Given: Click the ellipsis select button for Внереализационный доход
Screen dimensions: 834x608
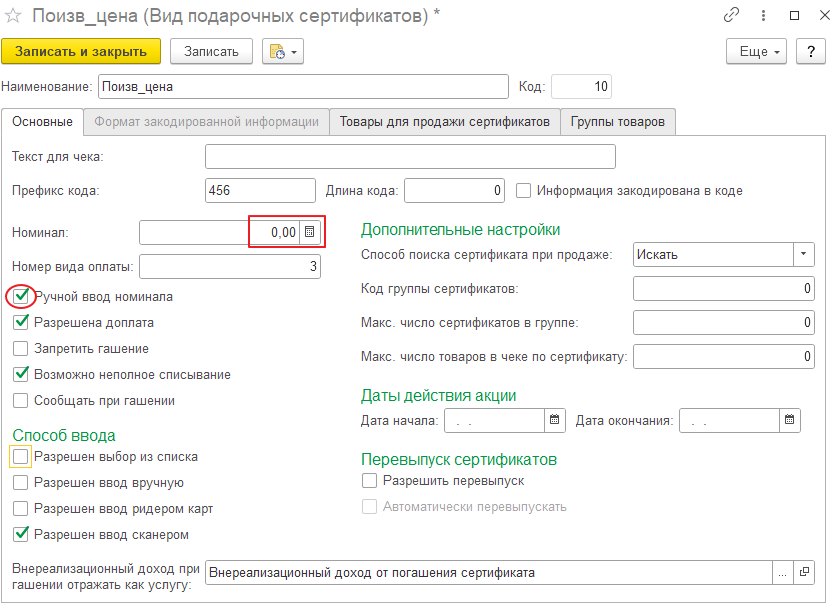Looking at the screenshot, I should point(782,572).
